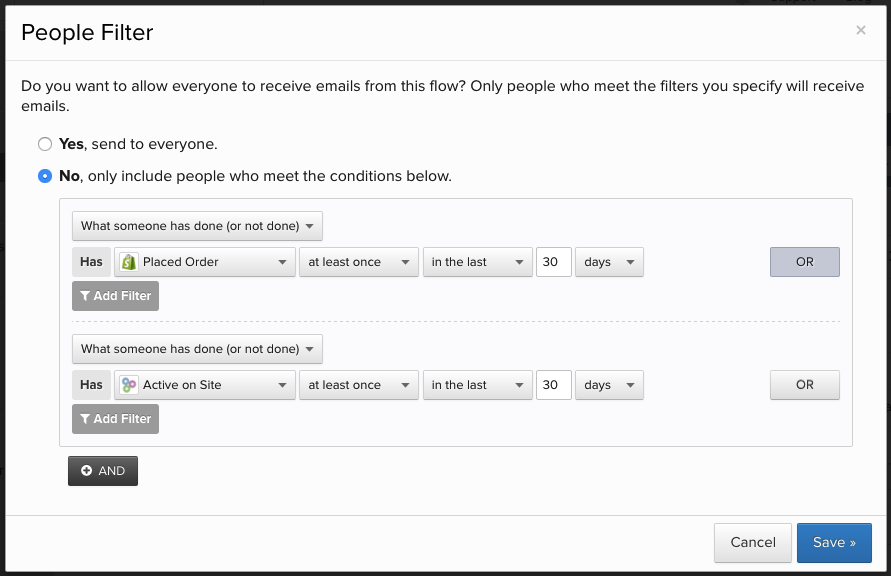The image size is (891, 576).
Task: Expand first condition type dropdown
Action: 197,226
